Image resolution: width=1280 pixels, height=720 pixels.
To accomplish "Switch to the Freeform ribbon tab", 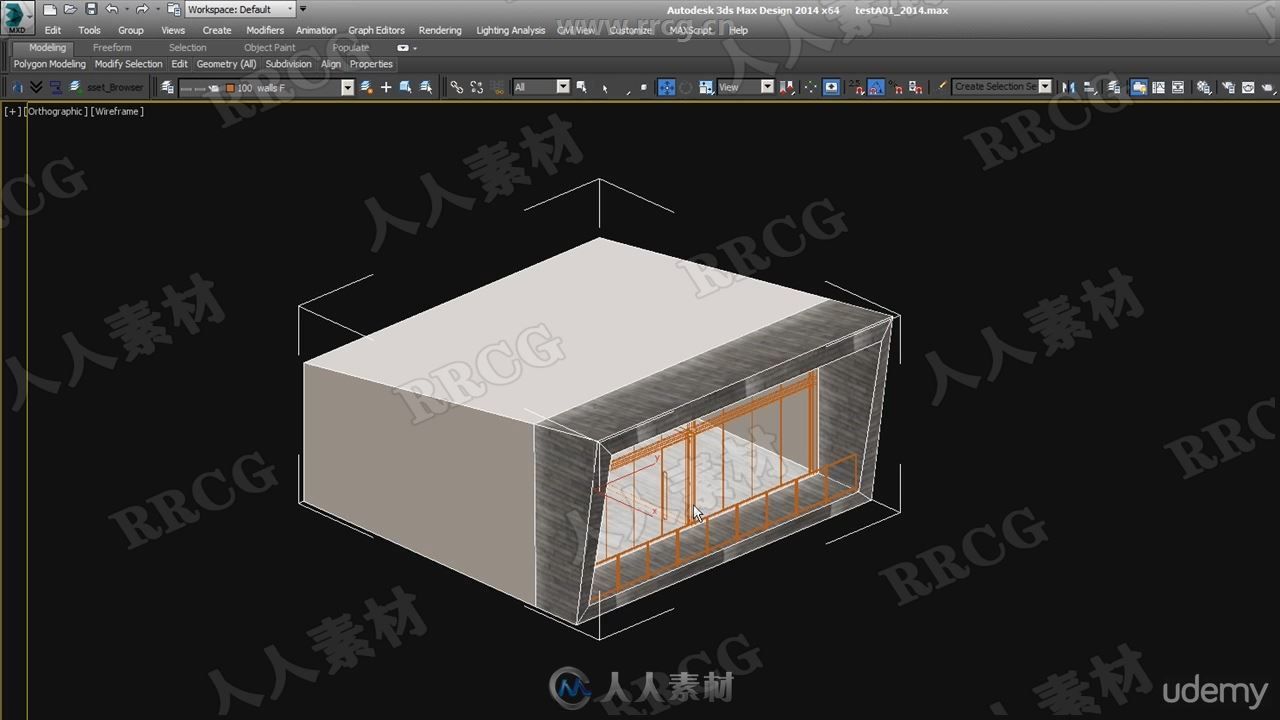I will (x=112, y=48).
